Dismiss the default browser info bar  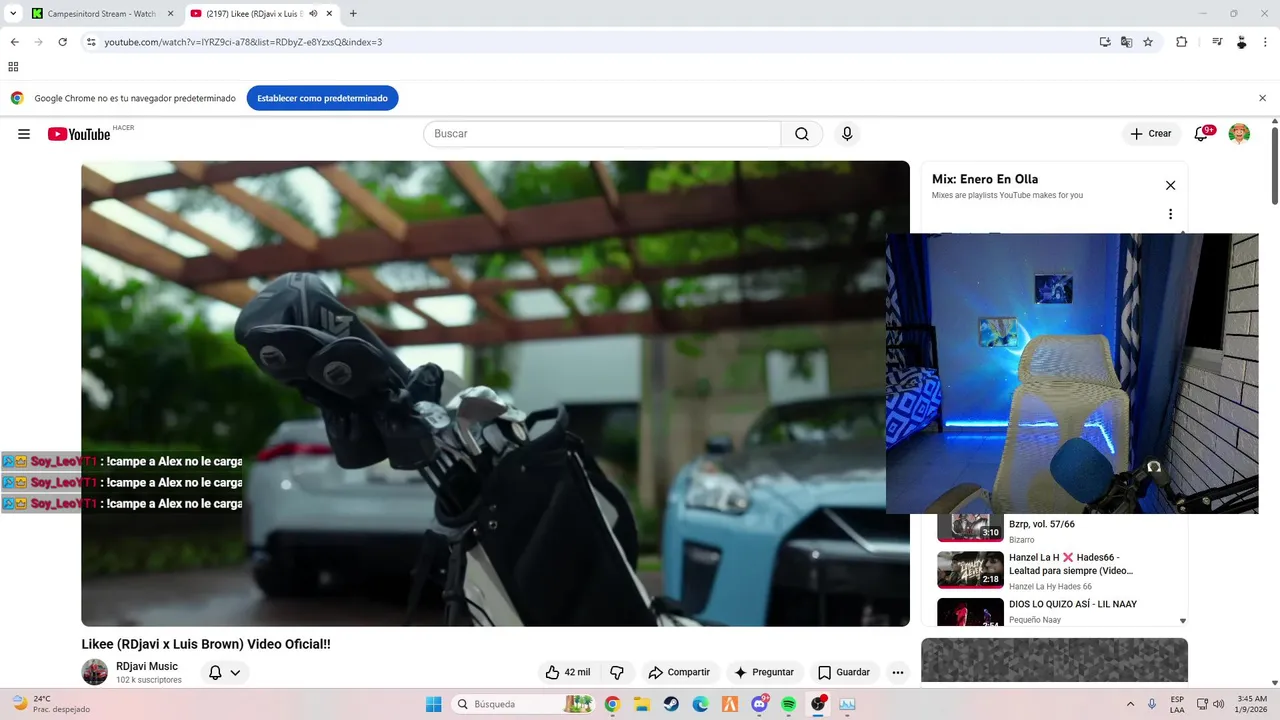pyautogui.click(x=1262, y=98)
